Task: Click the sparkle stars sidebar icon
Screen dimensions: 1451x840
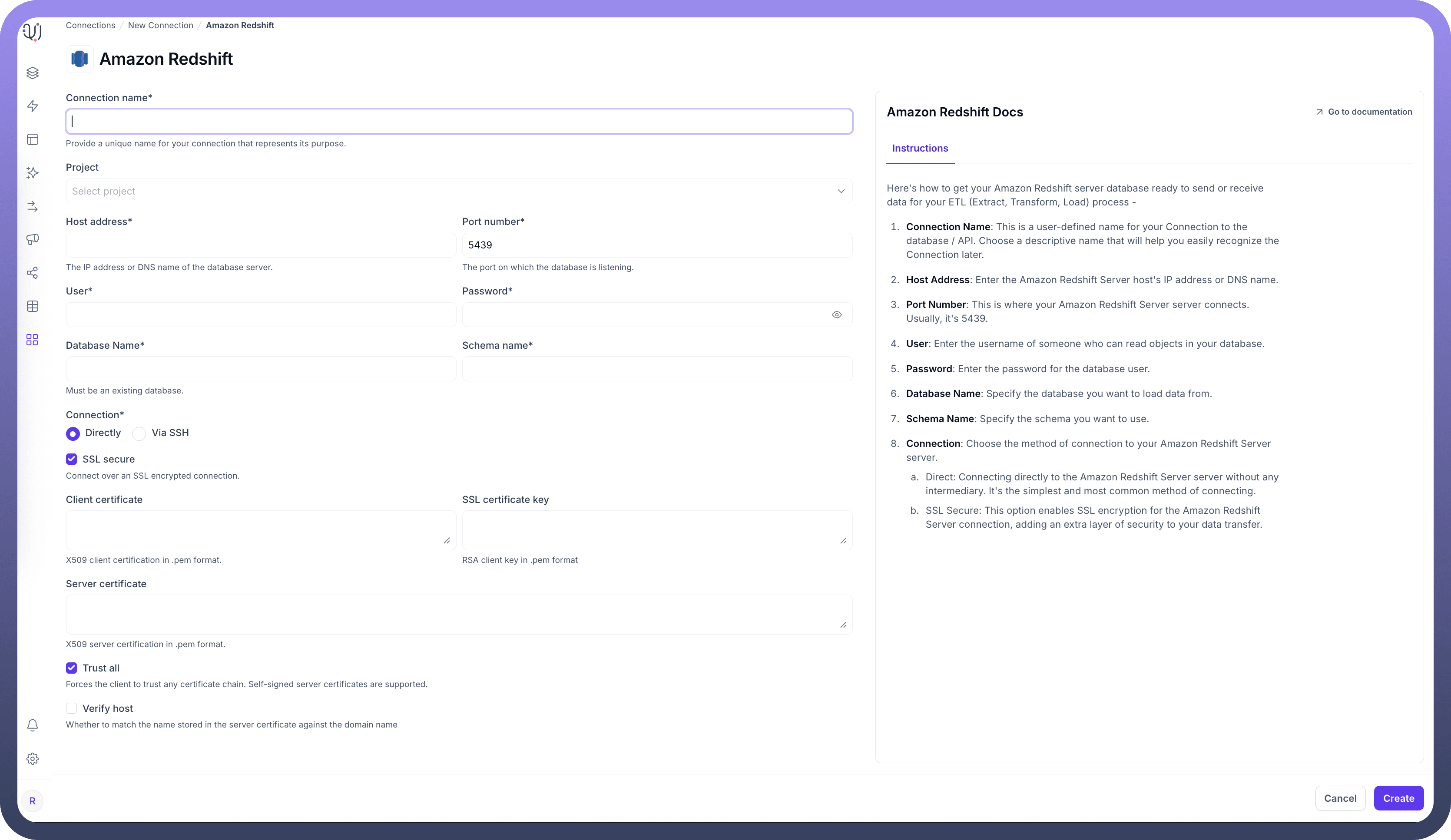Action: pos(32,173)
